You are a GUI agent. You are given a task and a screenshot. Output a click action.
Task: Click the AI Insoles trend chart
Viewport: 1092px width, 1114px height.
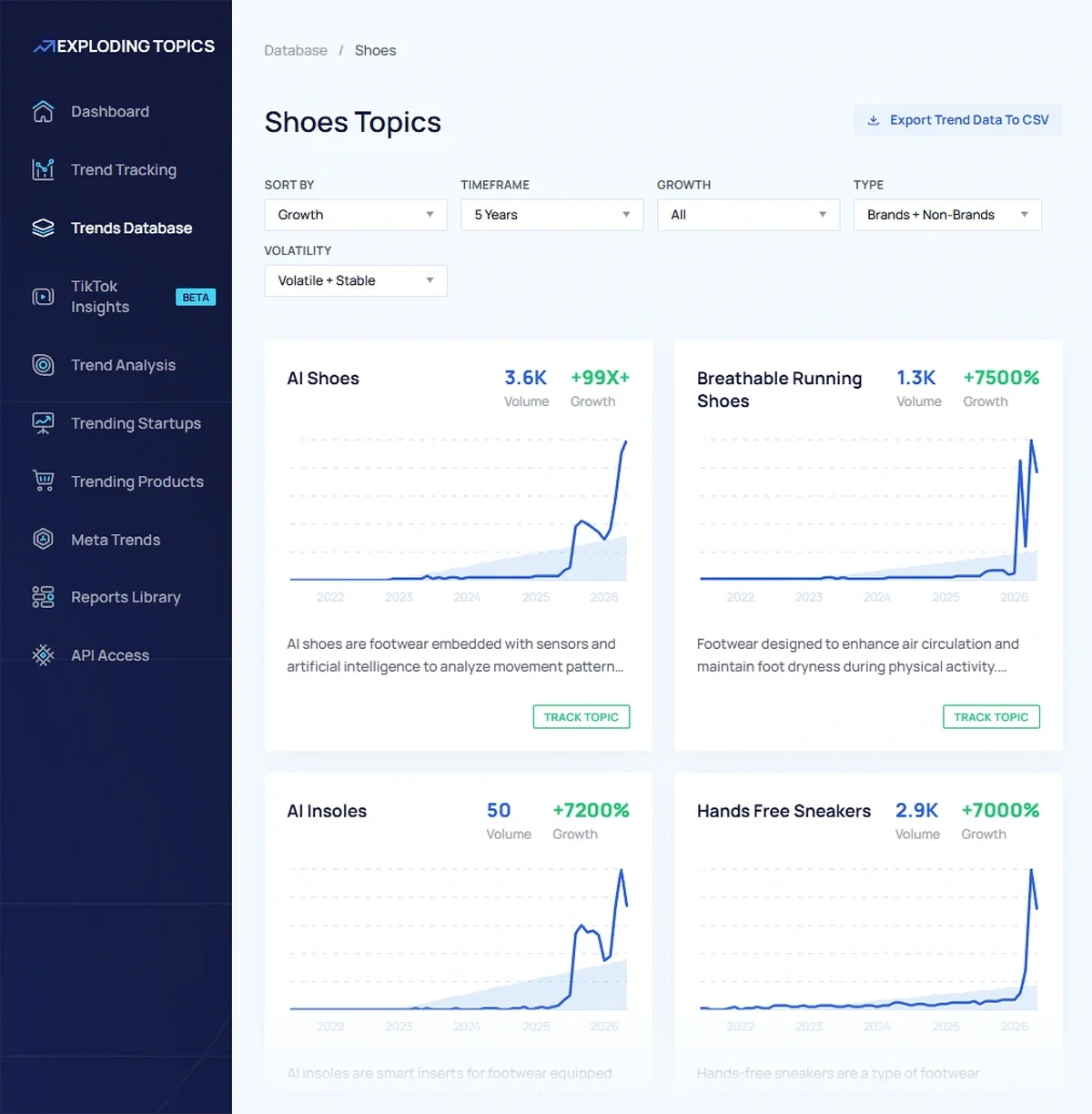coord(459,939)
